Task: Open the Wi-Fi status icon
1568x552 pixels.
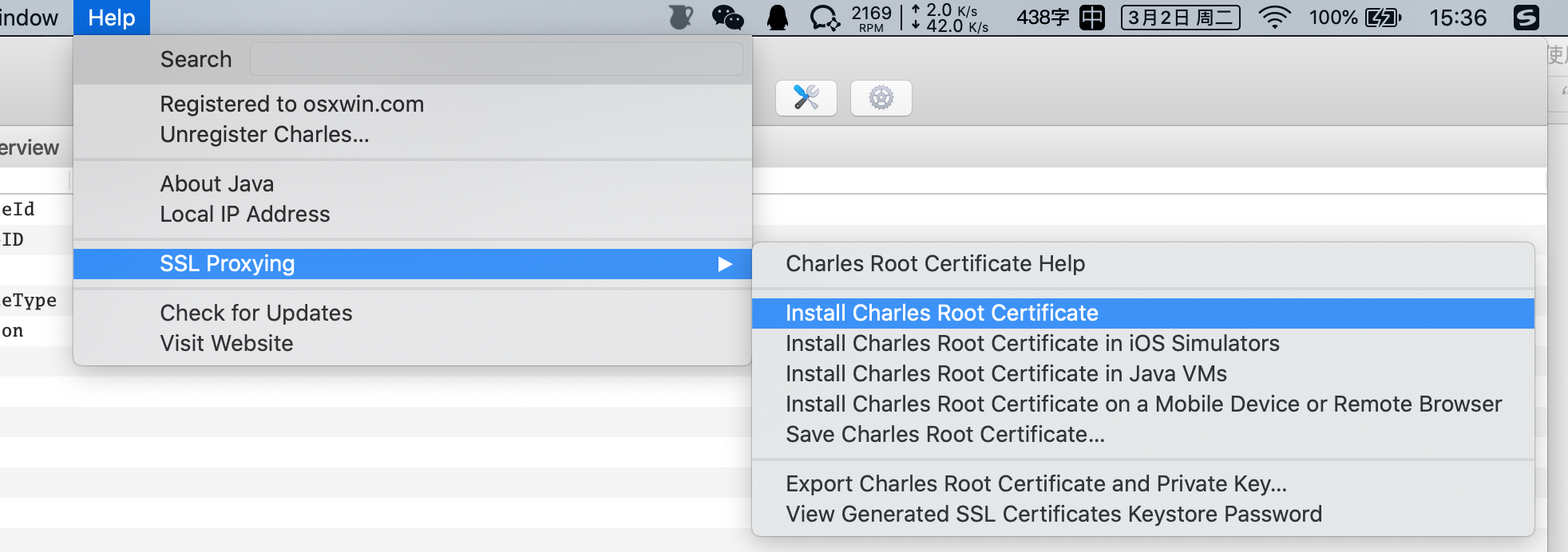Action: coord(1274,18)
